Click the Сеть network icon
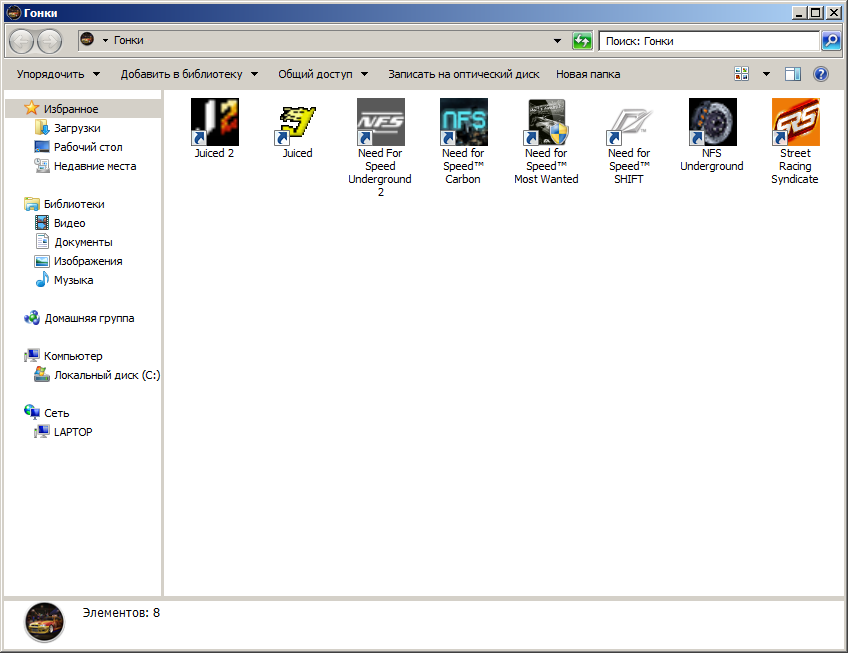The image size is (848, 653). [31, 412]
